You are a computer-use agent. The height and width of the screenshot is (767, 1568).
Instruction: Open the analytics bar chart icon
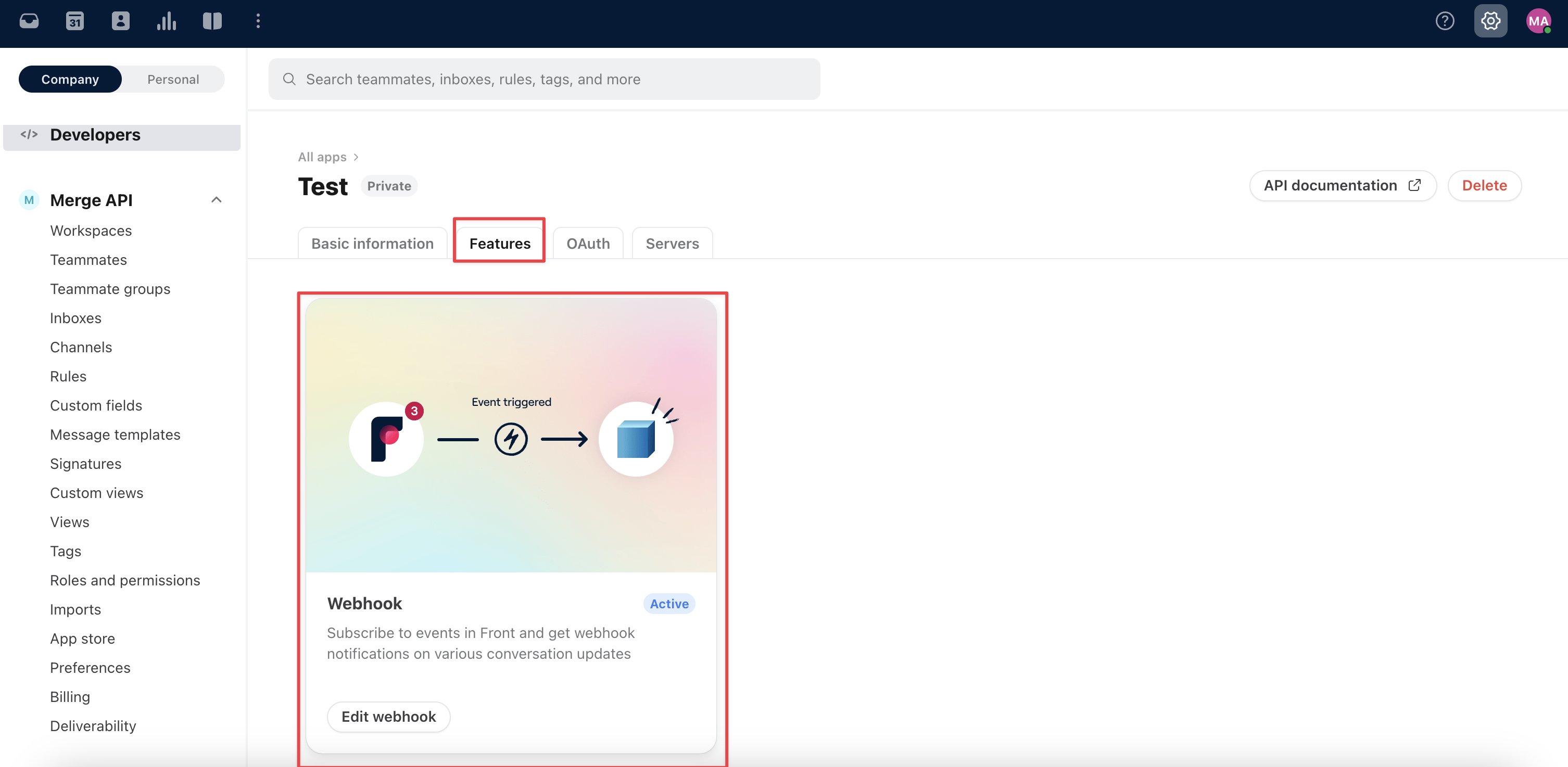pos(166,21)
